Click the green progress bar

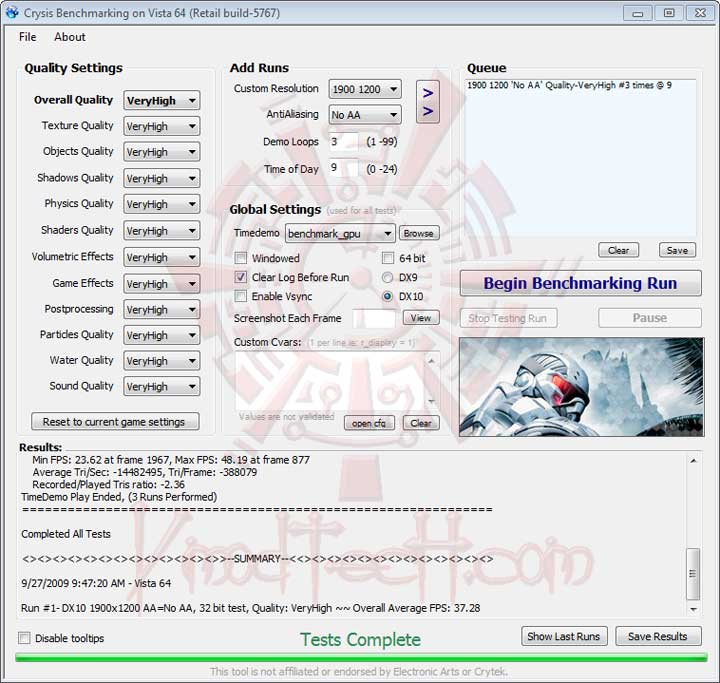click(x=361, y=658)
